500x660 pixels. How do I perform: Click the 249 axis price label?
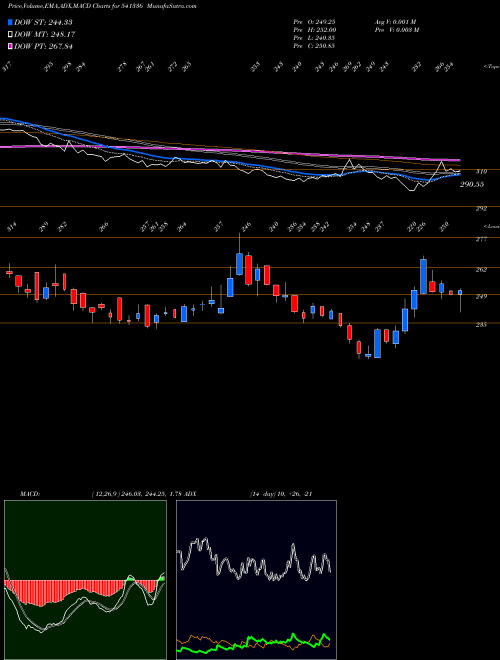481,296
